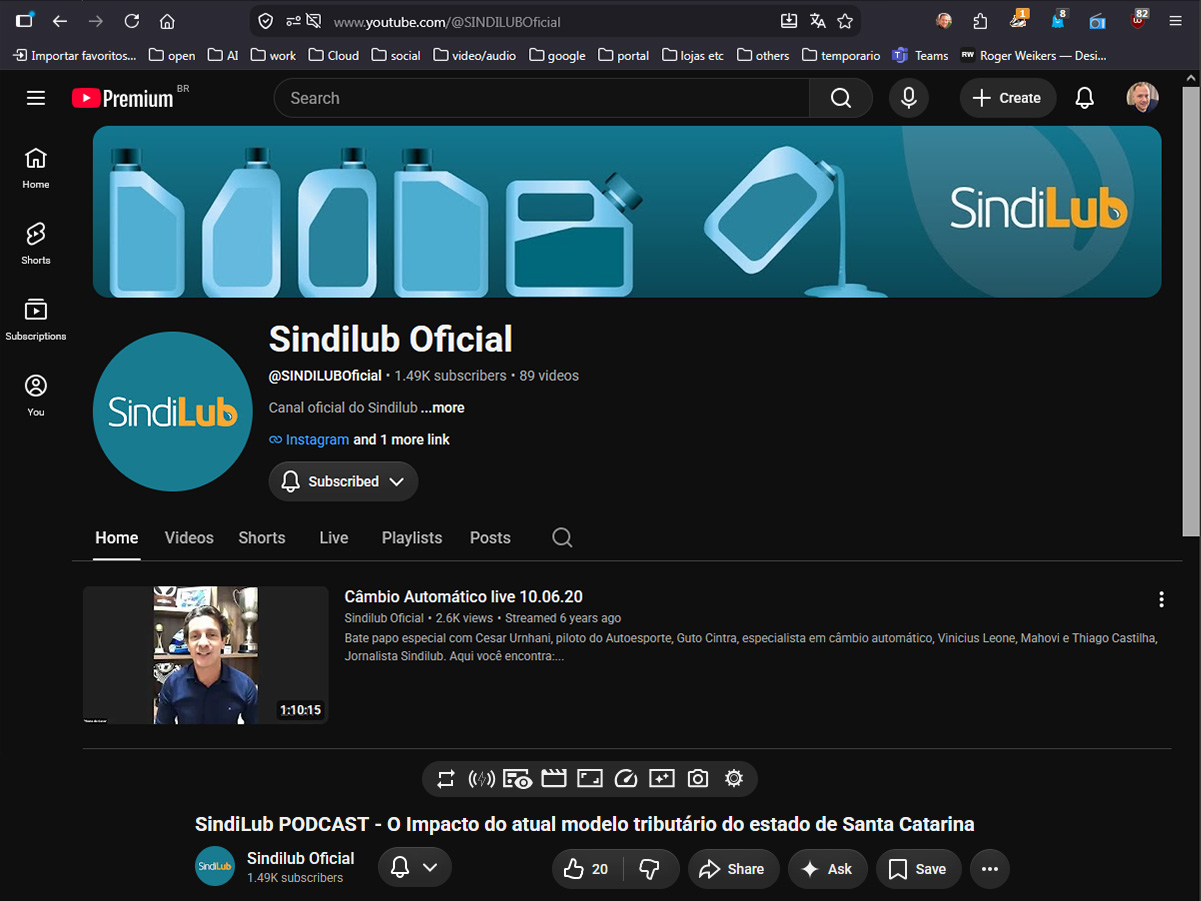Open YouTube notifications bell
This screenshot has height=901, width=1201.
[x=1084, y=98]
